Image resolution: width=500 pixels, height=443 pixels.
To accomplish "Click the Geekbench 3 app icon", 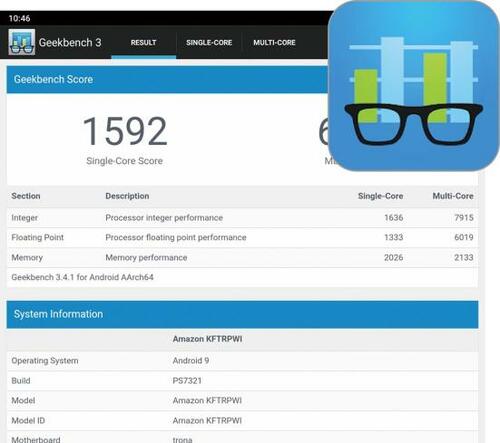I will (x=22, y=42).
